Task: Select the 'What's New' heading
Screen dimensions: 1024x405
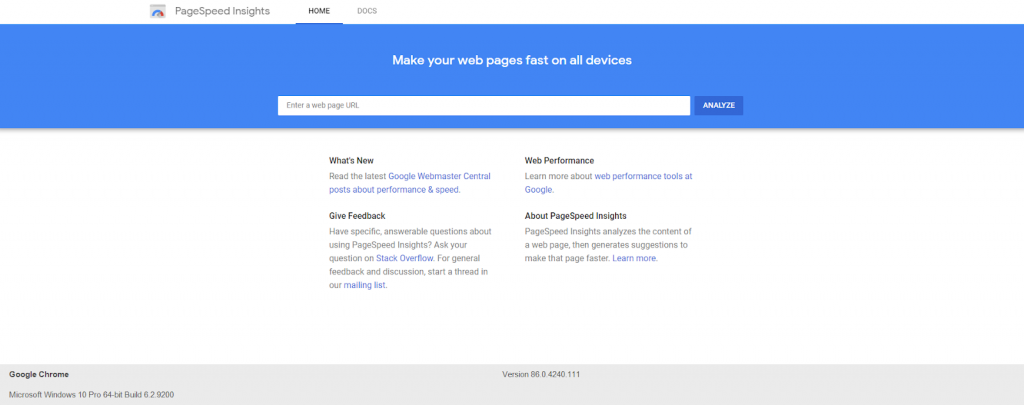Action: pyautogui.click(x=351, y=161)
